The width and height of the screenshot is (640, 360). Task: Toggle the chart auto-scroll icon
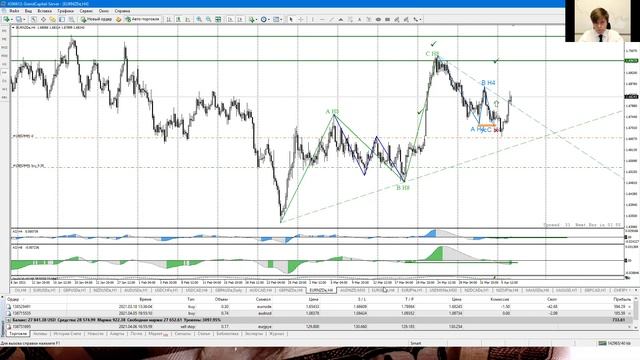point(230,19)
